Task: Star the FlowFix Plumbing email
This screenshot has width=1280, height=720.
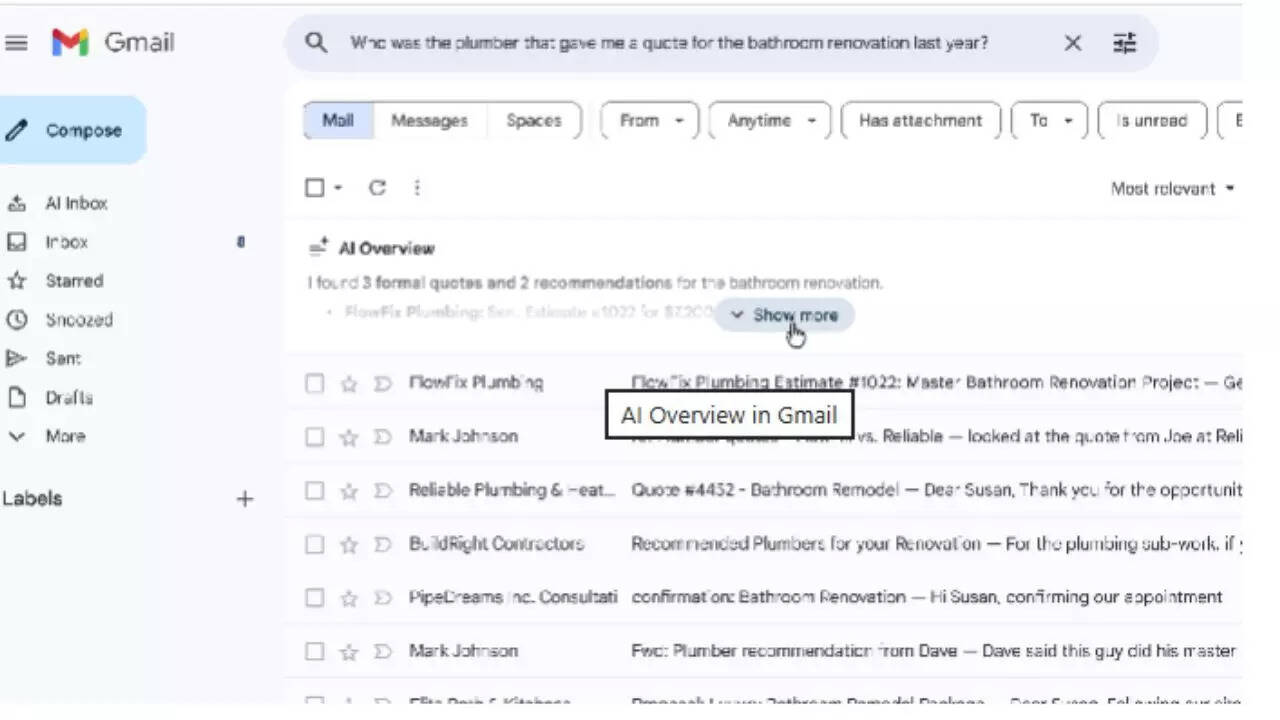Action: tap(348, 383)
